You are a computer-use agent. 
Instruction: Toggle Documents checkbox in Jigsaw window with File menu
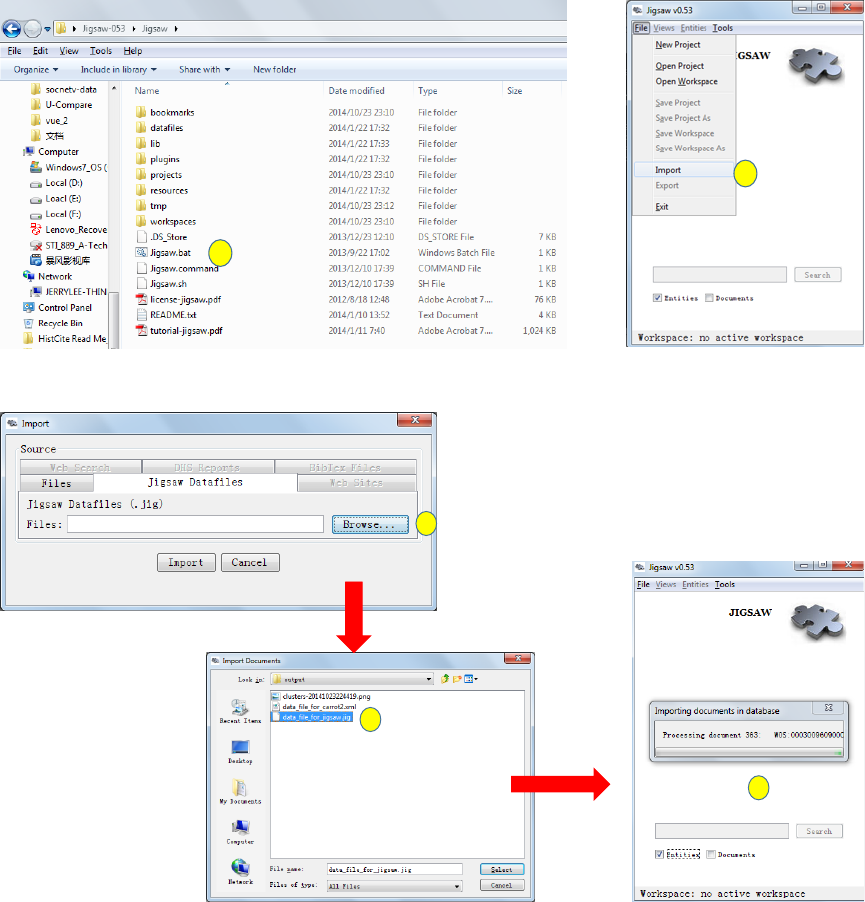click(709, 298)
